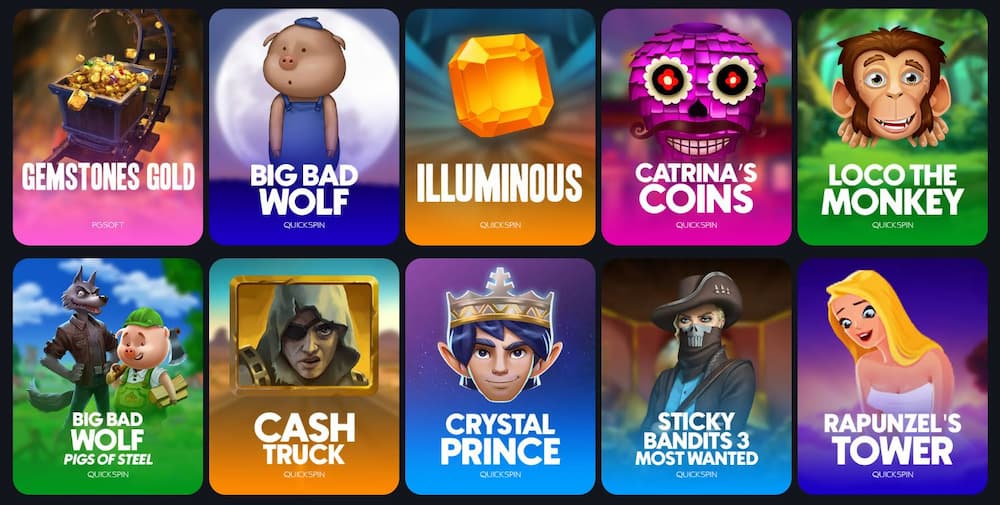Open Catrina's Coins game card
Image resolution: width=1000 pixels, height=505 pixels.
[x=696, y=127]
